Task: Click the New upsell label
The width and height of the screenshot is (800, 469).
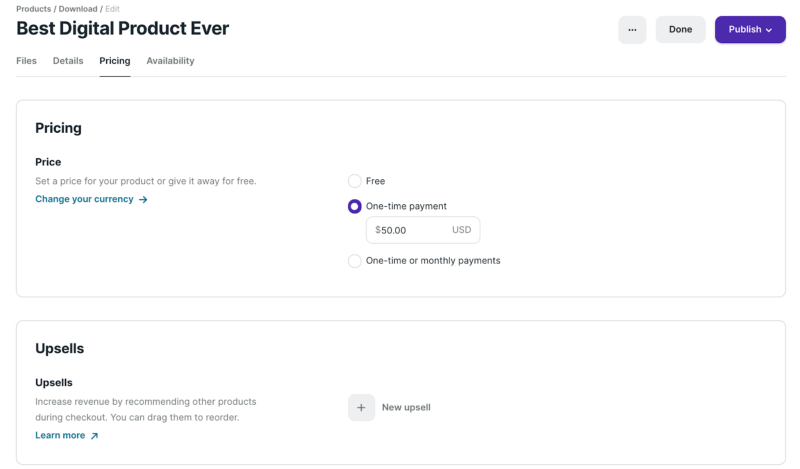Action: [x=406, y=407]
